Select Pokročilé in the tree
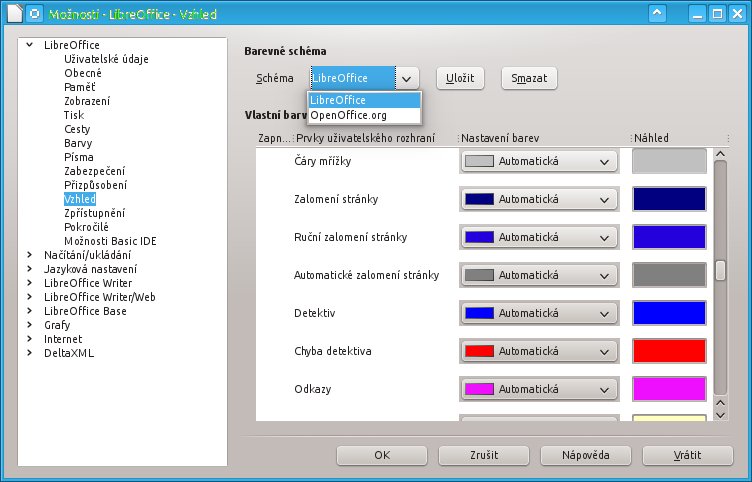Viewport: 752px width, 482px height. pos(86,227)
